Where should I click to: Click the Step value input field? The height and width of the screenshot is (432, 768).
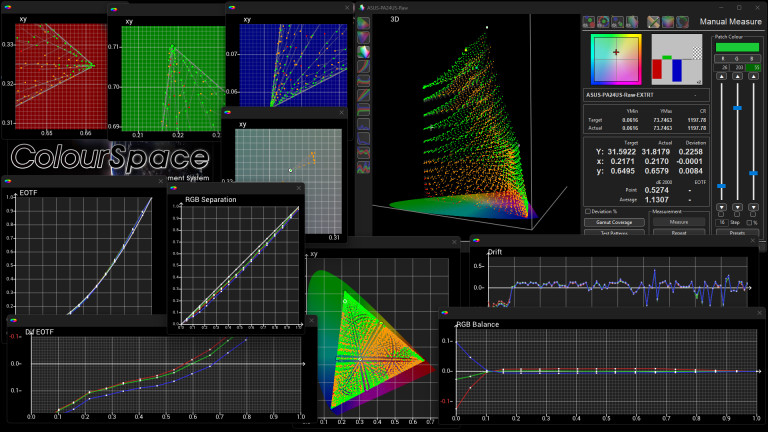pos(722,222)
